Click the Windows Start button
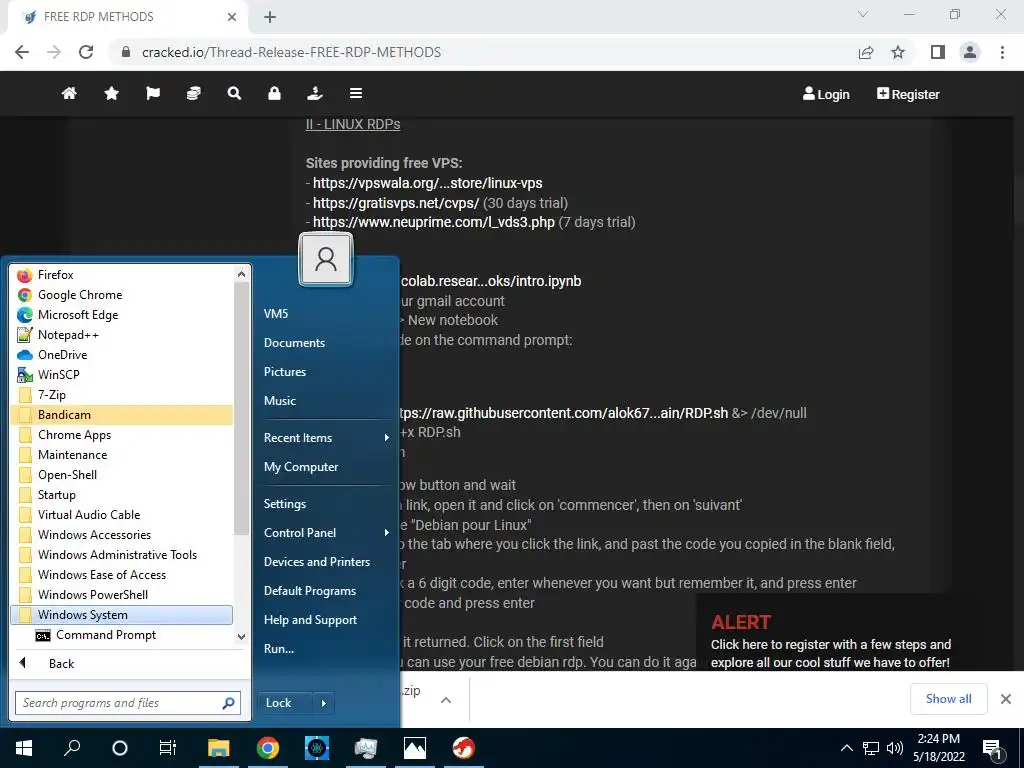 (24, 748)
